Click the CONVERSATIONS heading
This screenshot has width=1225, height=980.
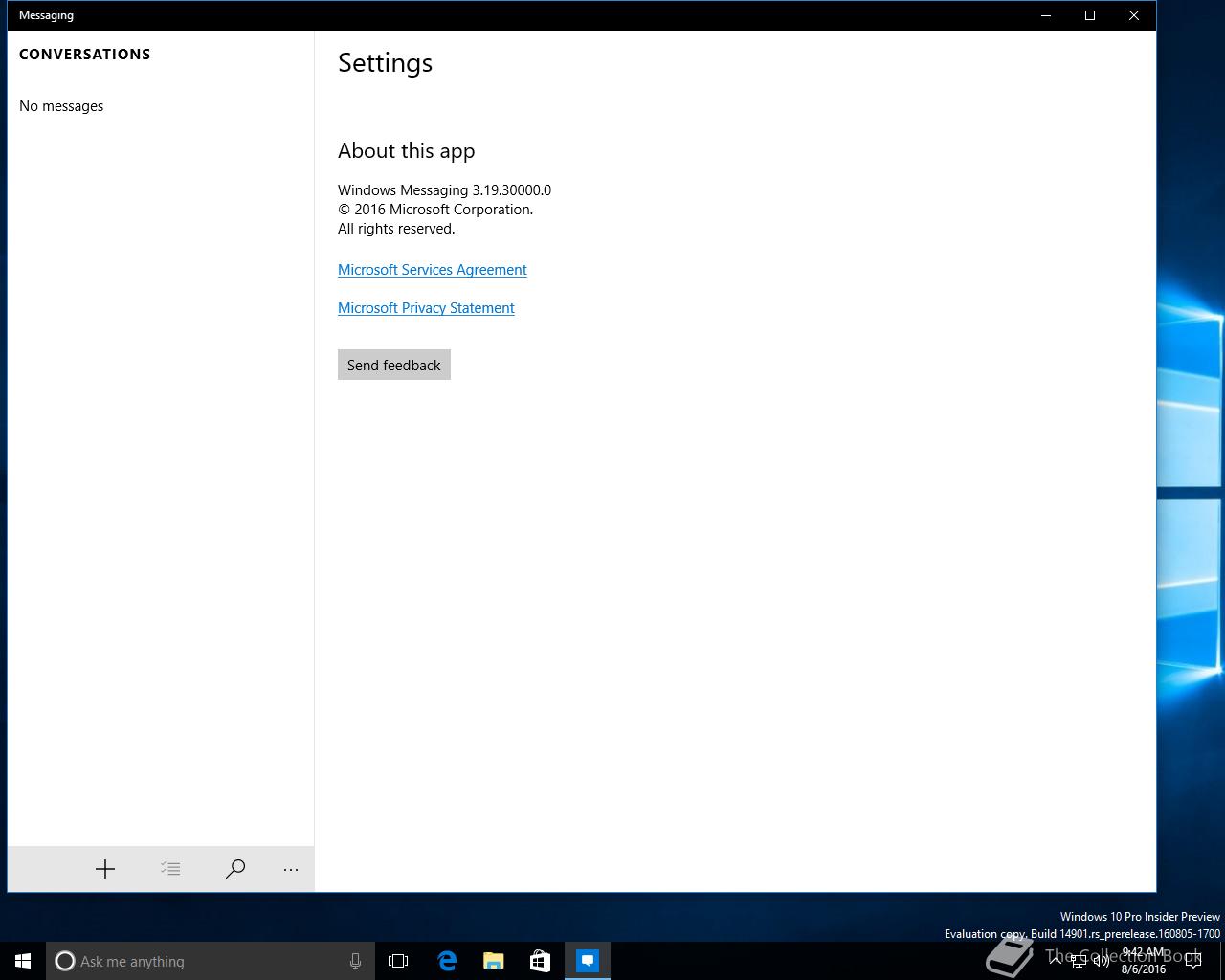(85, 55)
